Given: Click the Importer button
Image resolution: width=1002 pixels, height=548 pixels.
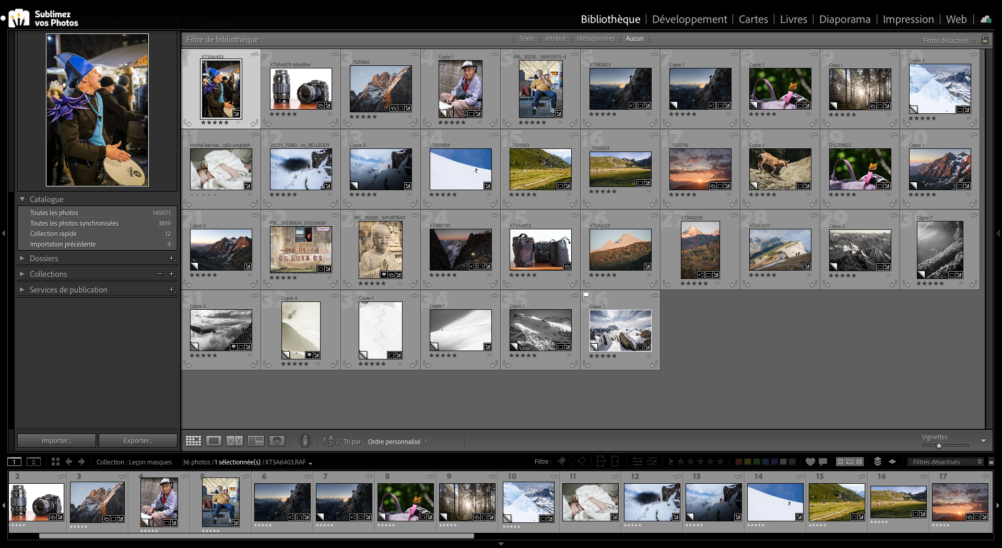Looking at the screenshot, I should pyautogui.click(x=56, y=441).
